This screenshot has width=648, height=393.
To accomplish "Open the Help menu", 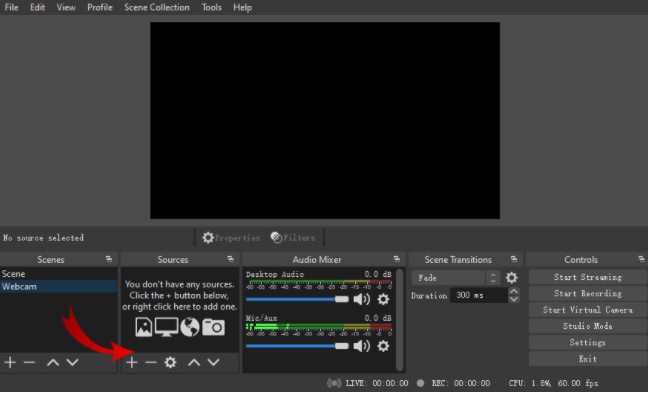I will (x=242, y=7).
